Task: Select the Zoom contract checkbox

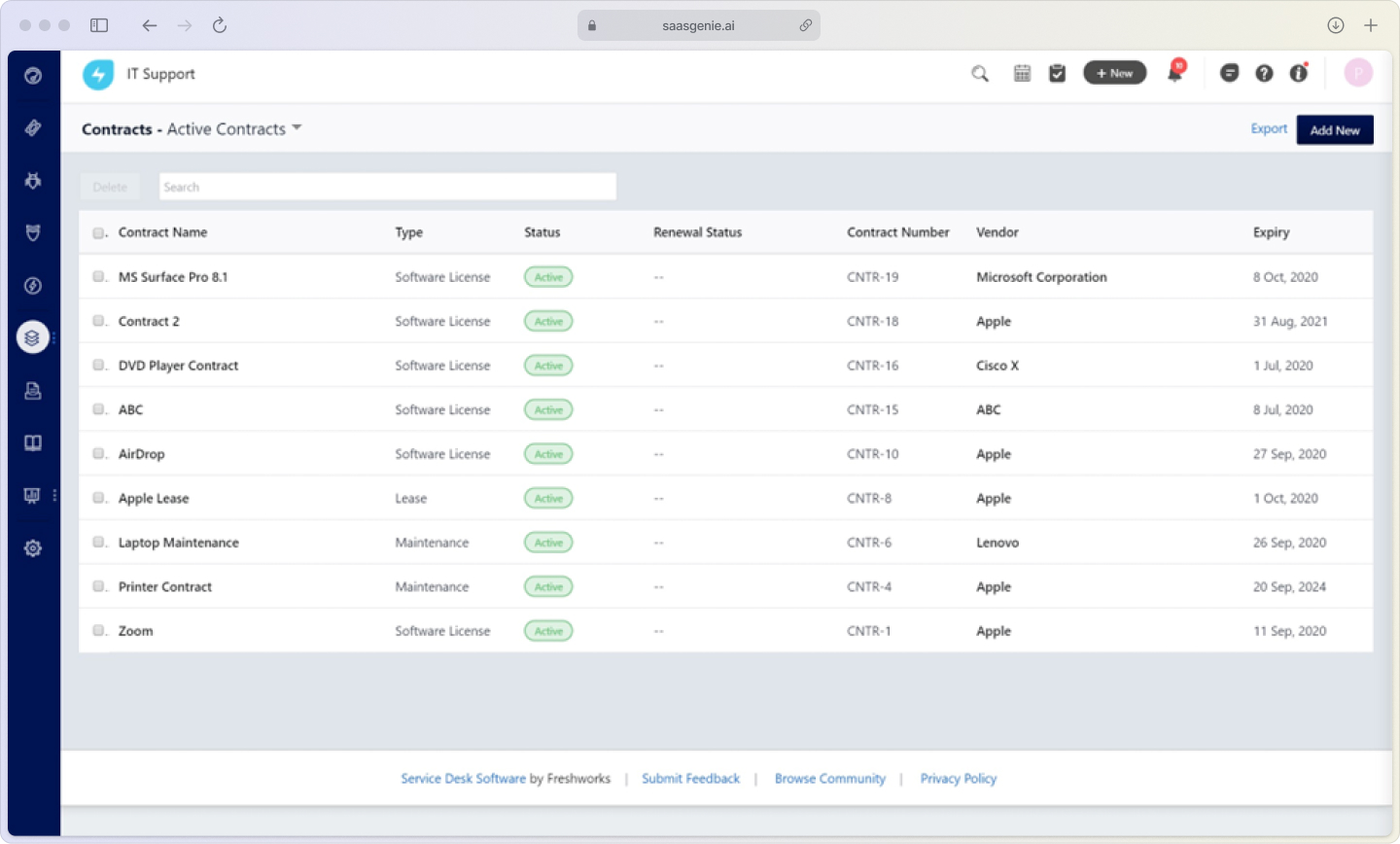Action: pyautogui.click(x=98, y=631)
